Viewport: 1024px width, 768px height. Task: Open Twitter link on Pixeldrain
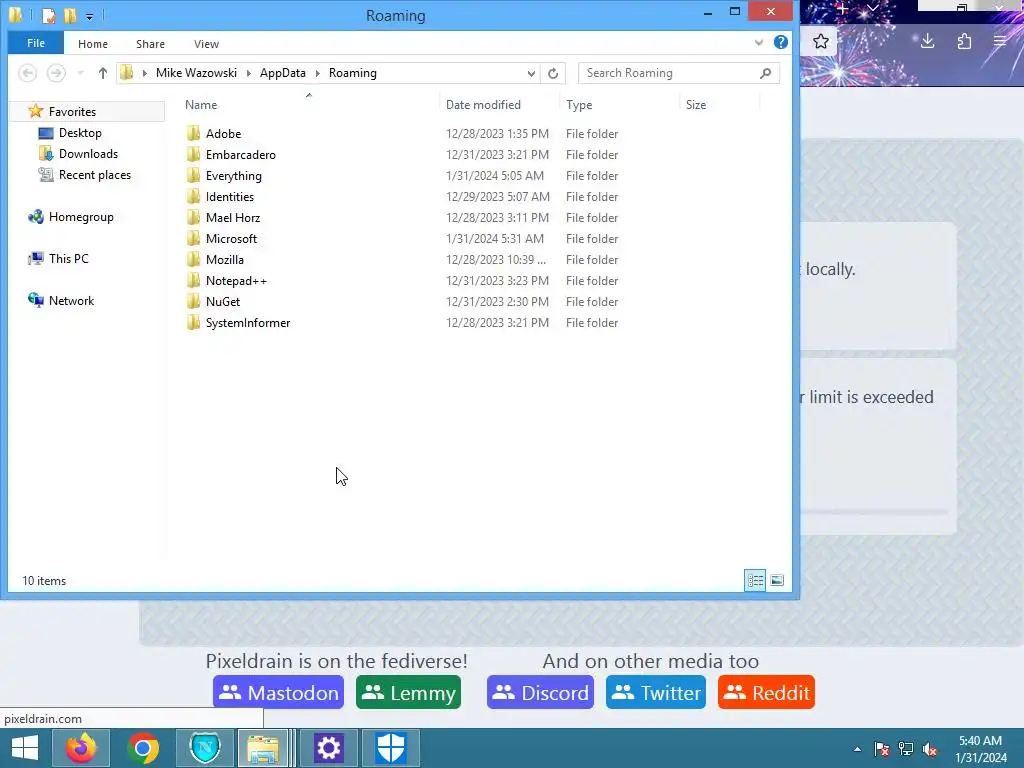pyautogui.click(x=656, y=692)
